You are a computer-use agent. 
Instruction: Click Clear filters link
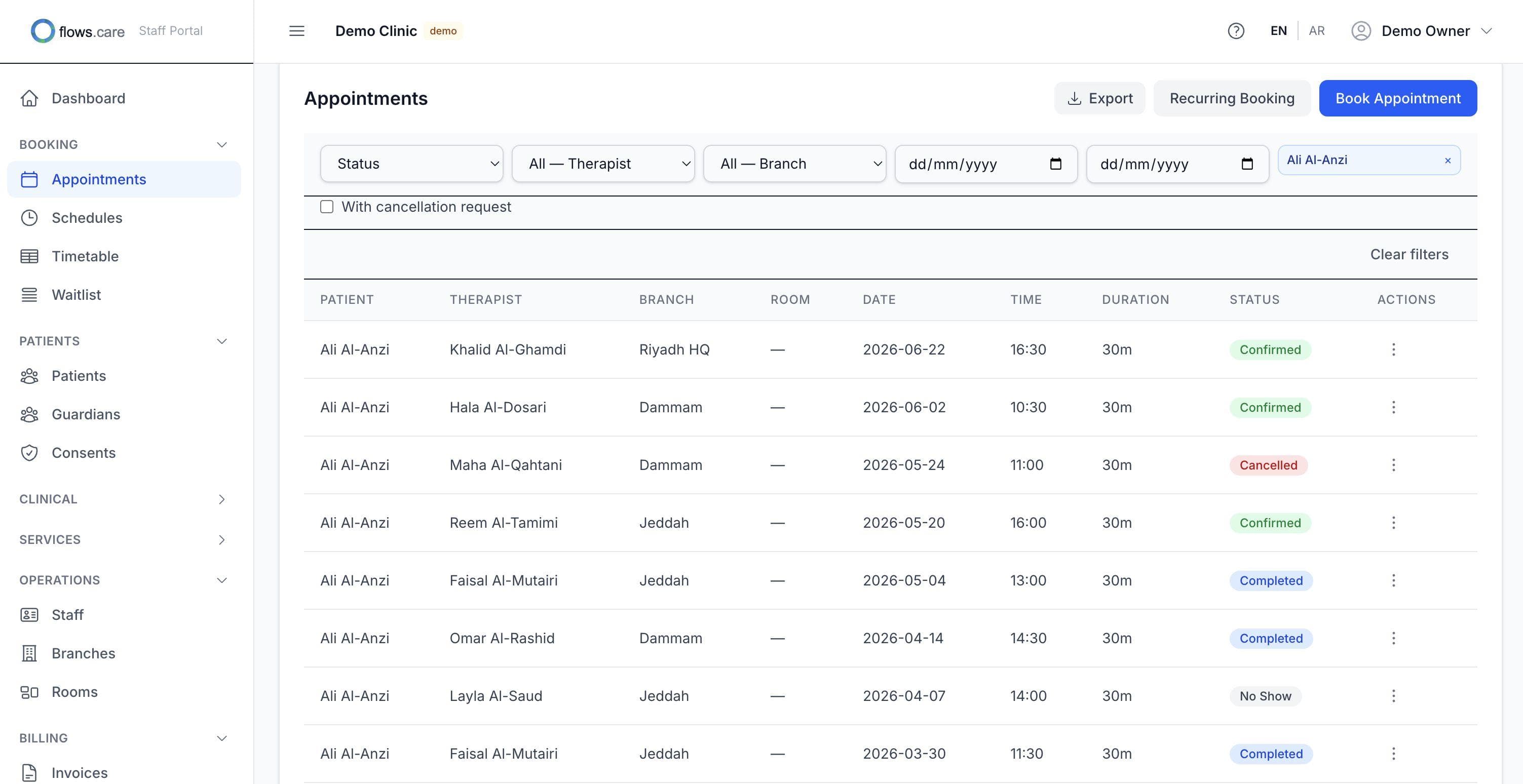click(1409, 254)
